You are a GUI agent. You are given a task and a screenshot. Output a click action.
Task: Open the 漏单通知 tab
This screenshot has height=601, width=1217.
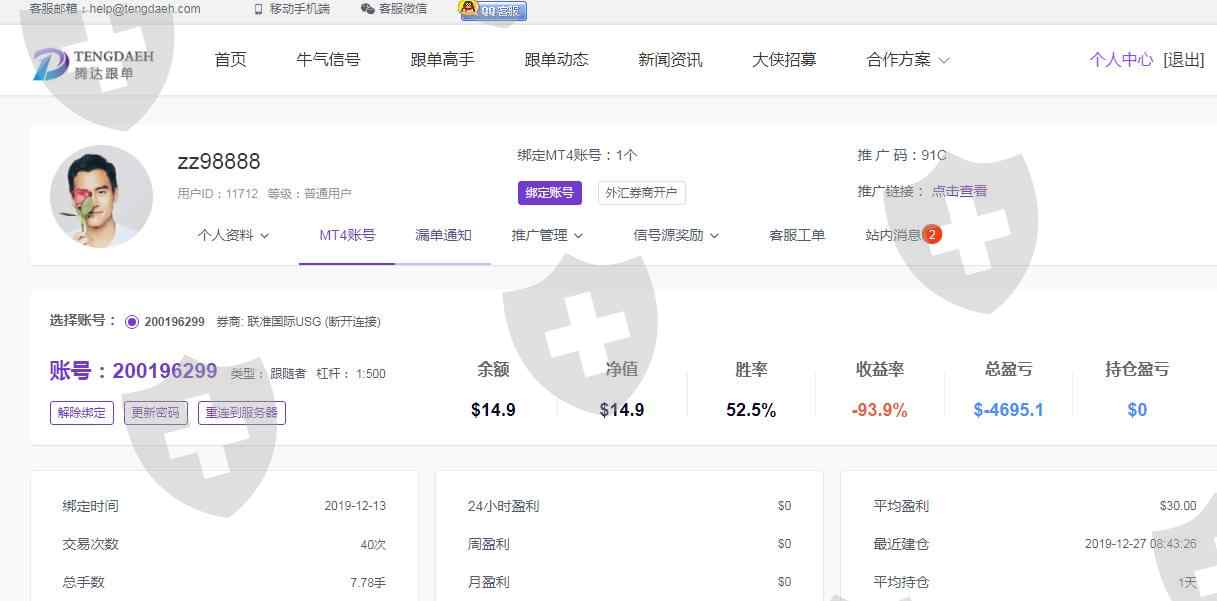click(443, 236)
